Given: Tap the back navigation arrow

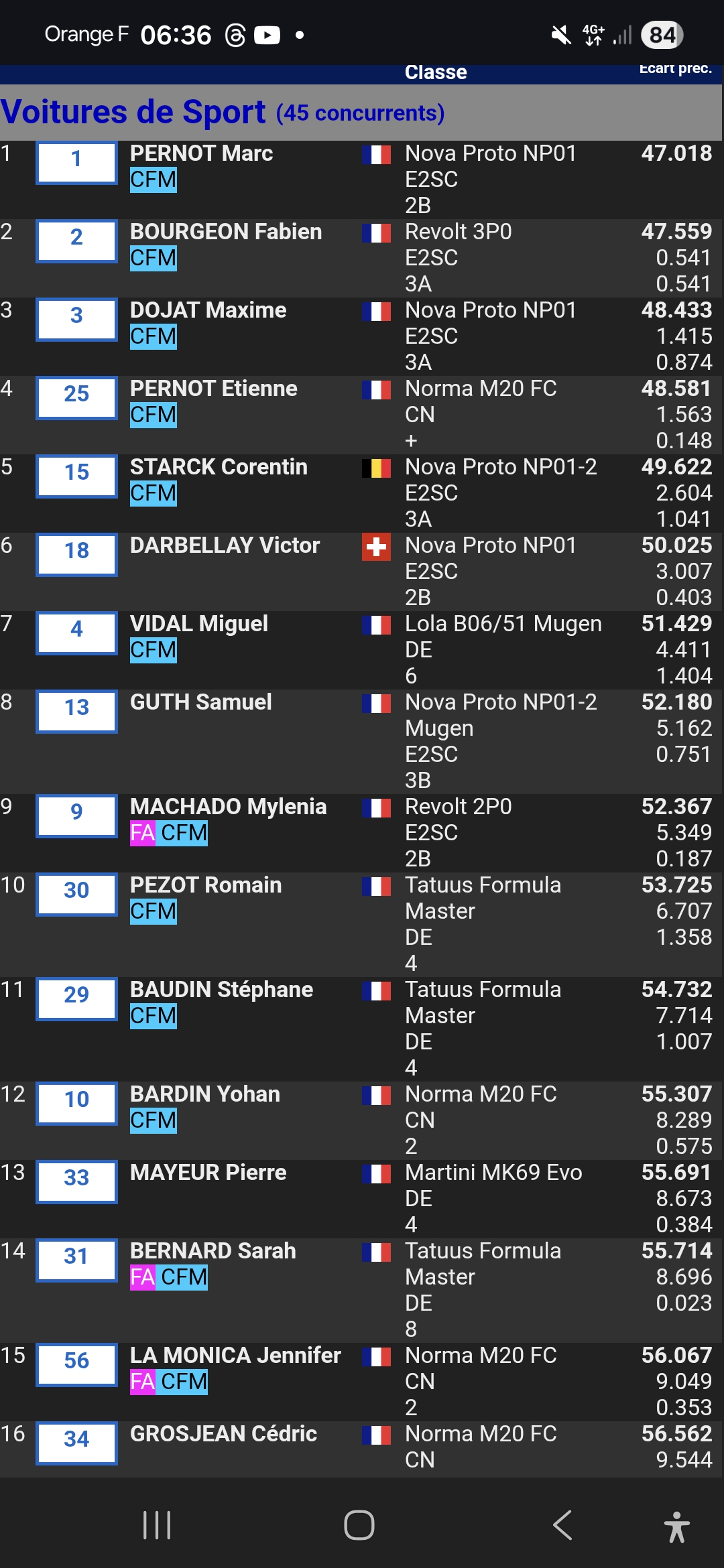Looking at the screenshot, I should (562, 1526).
